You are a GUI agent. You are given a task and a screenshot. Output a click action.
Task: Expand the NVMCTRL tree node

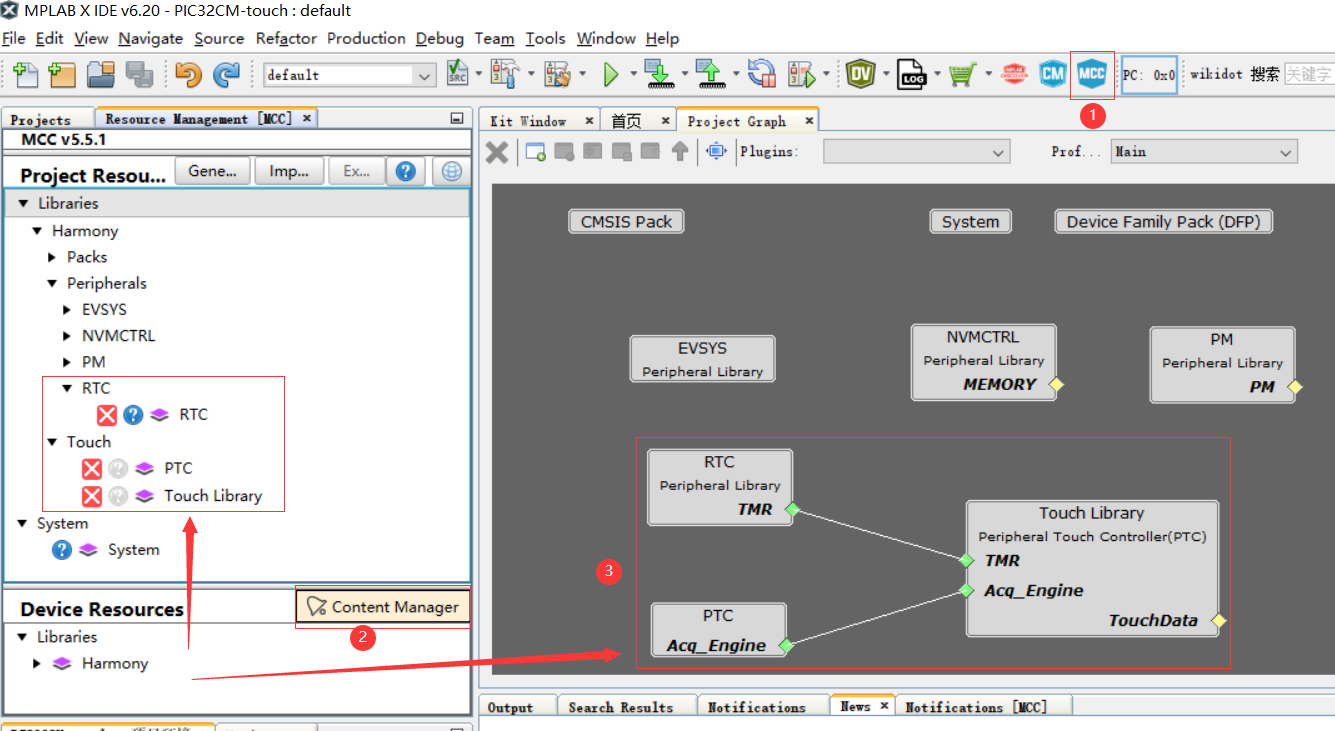click(x=67, y=336)
